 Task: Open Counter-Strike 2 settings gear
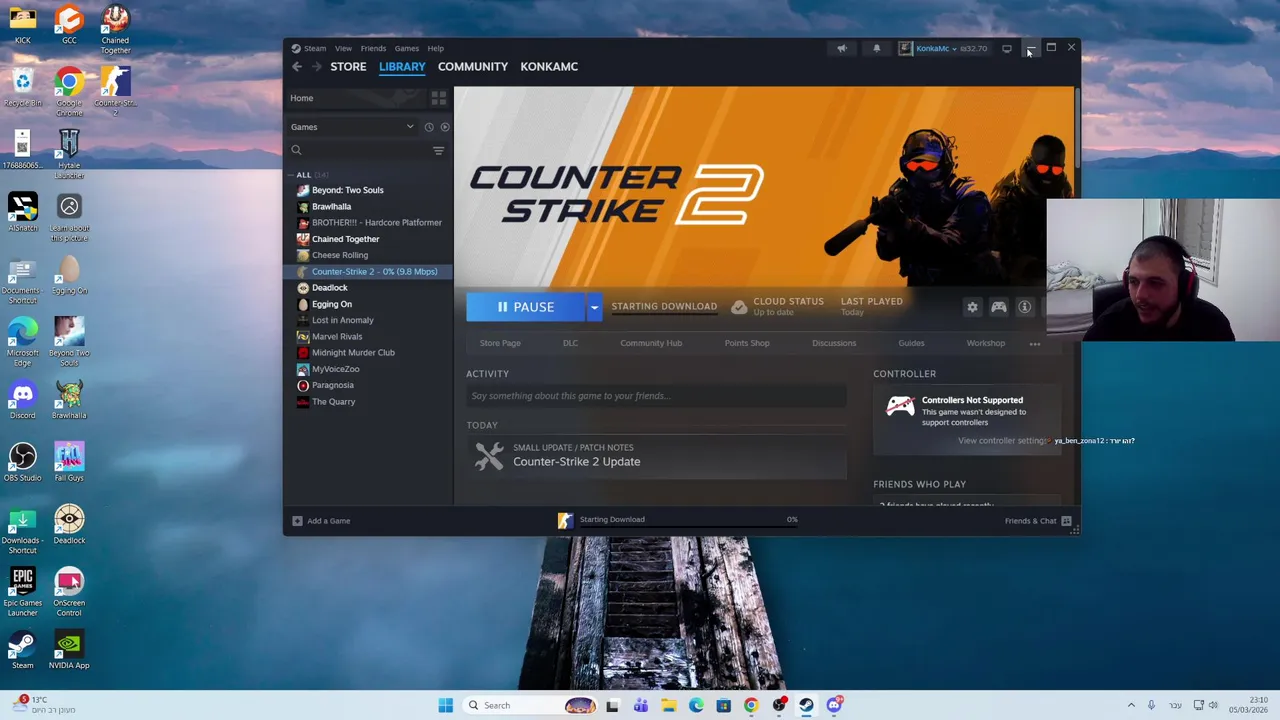972,307
